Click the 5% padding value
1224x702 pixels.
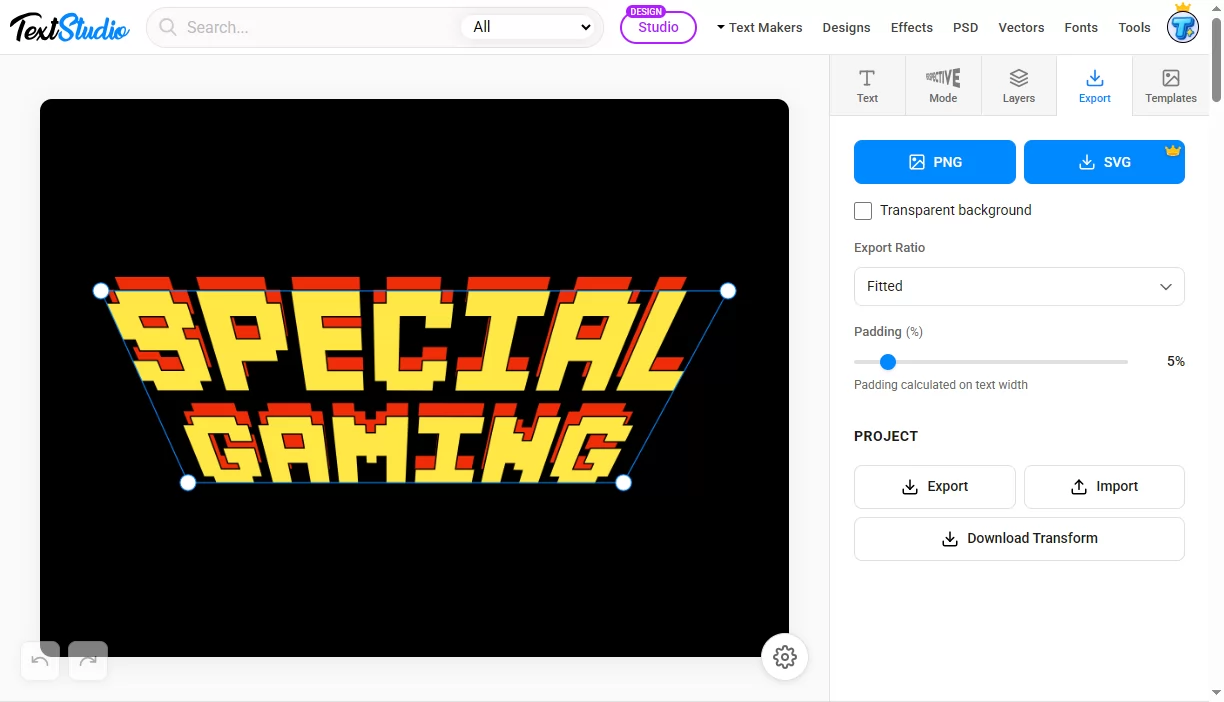click(1176, 361)
